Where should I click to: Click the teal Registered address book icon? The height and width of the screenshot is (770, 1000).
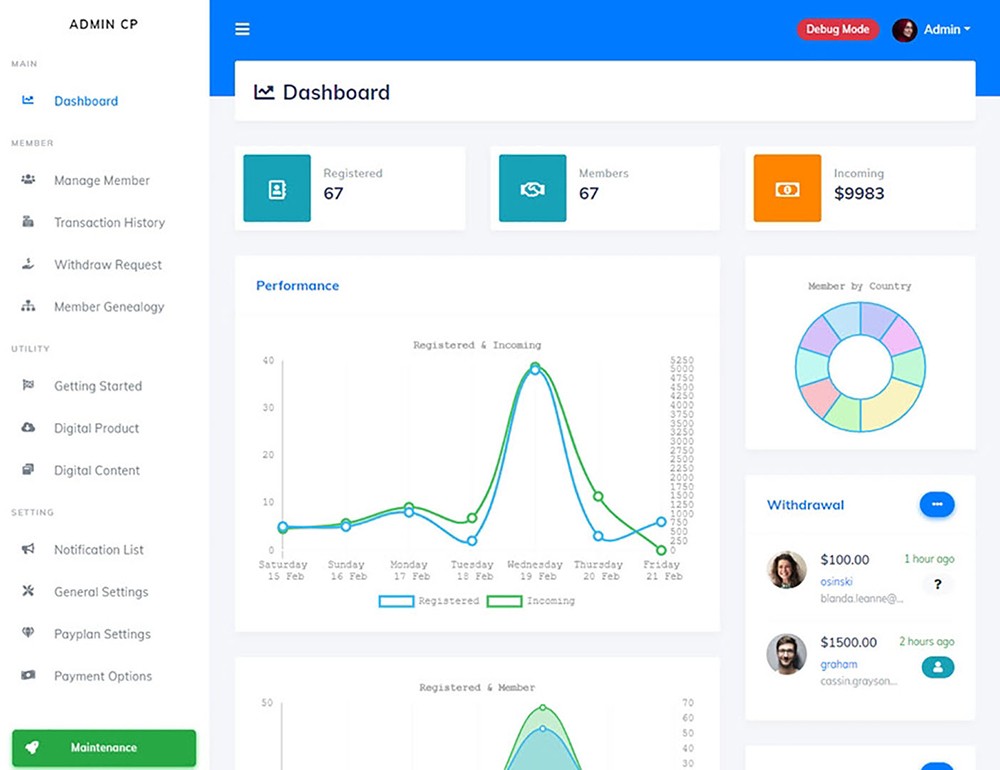coord(277,188)
